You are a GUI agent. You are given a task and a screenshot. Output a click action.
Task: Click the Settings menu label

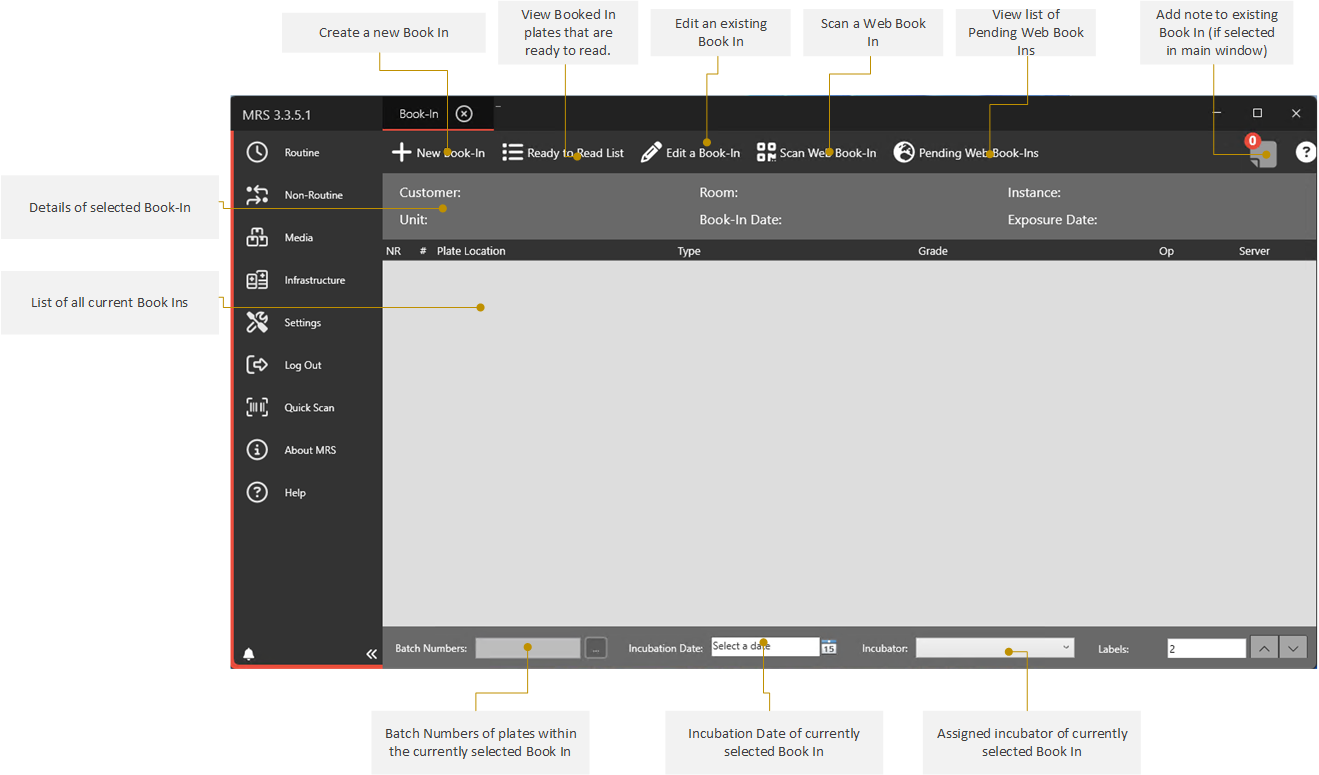point(303,323)
